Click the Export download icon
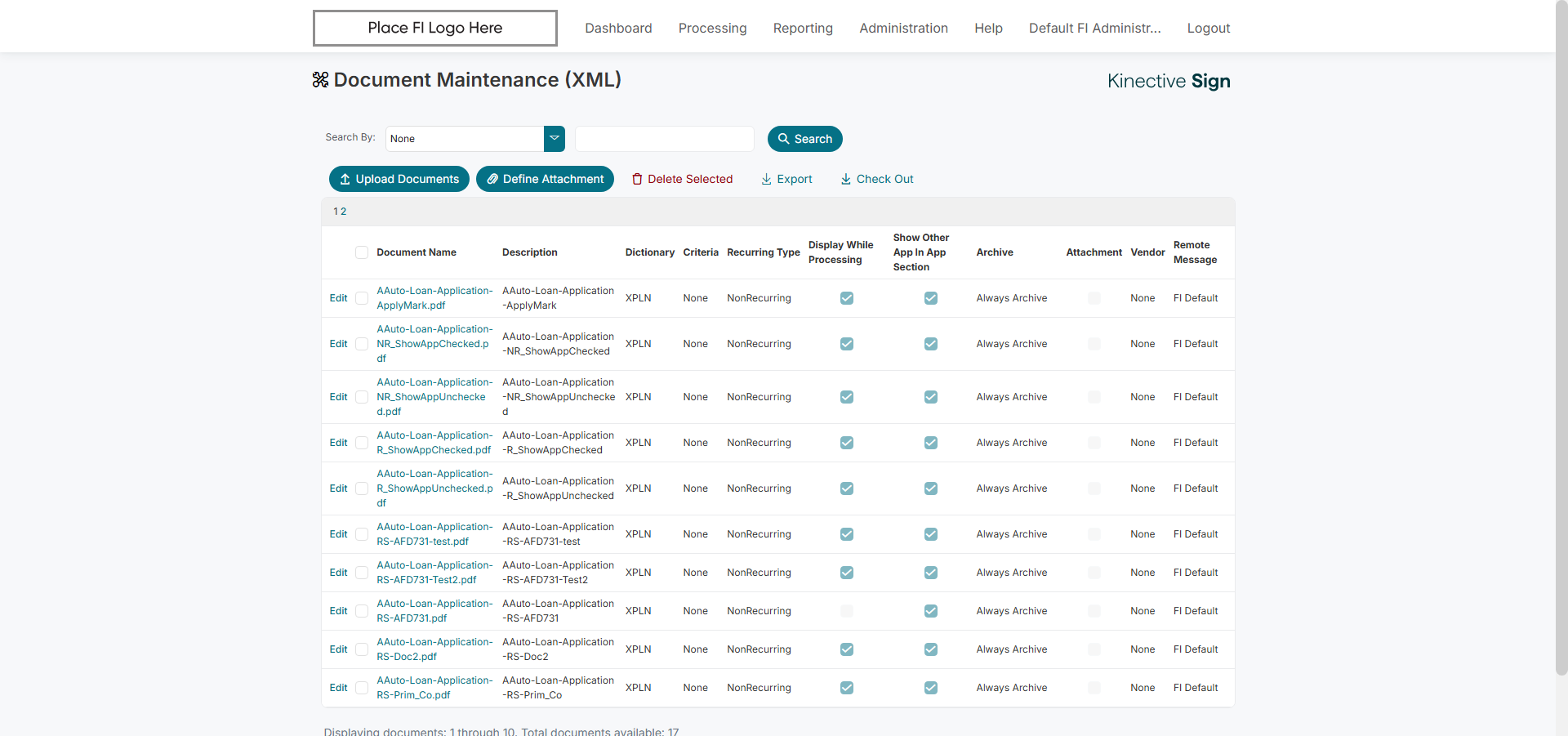1568x736 pixels. coord(766,179)
